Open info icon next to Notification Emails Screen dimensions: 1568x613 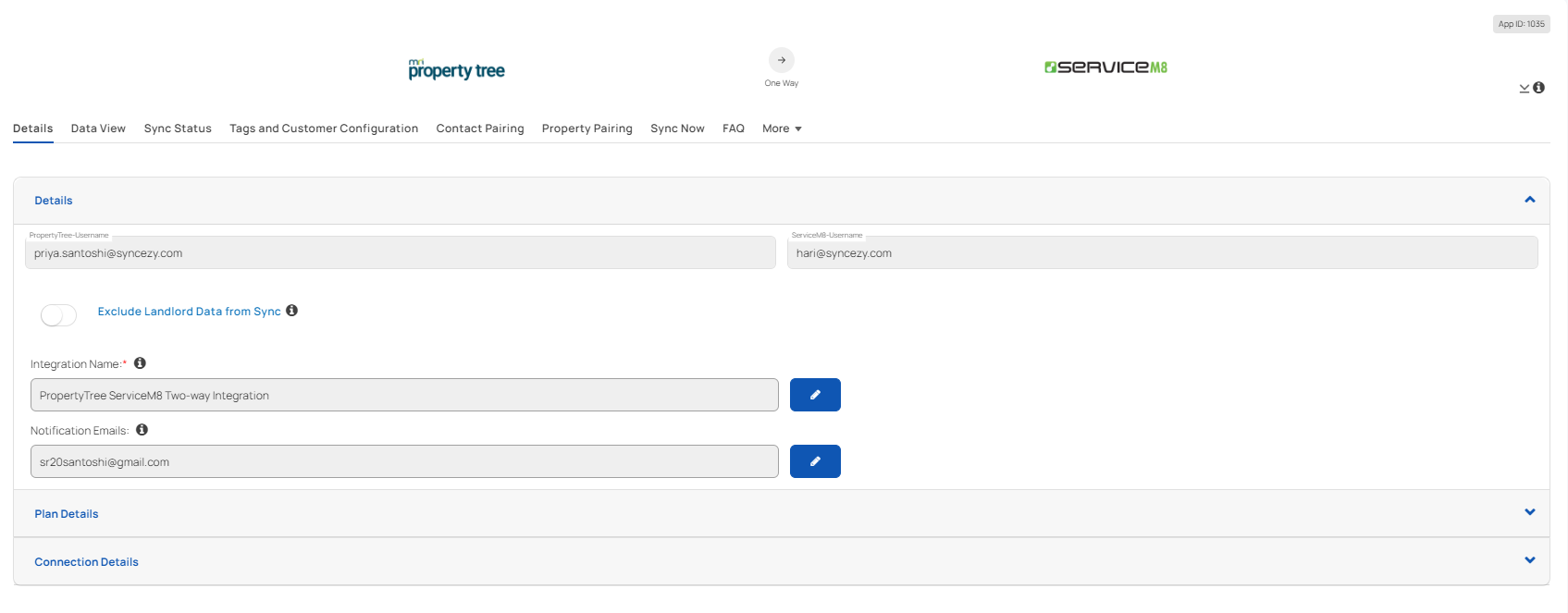pyautogui.click(x=142, y=430)
